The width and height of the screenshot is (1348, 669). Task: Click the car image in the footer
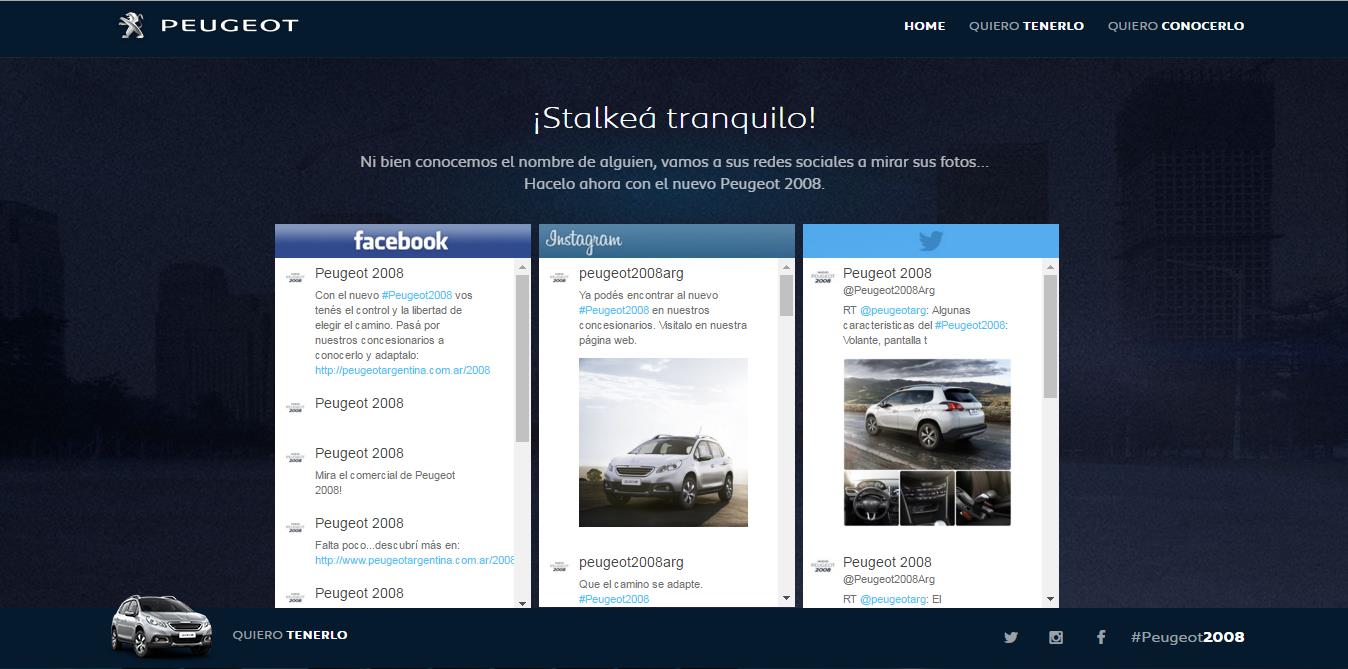pos(161,626)
